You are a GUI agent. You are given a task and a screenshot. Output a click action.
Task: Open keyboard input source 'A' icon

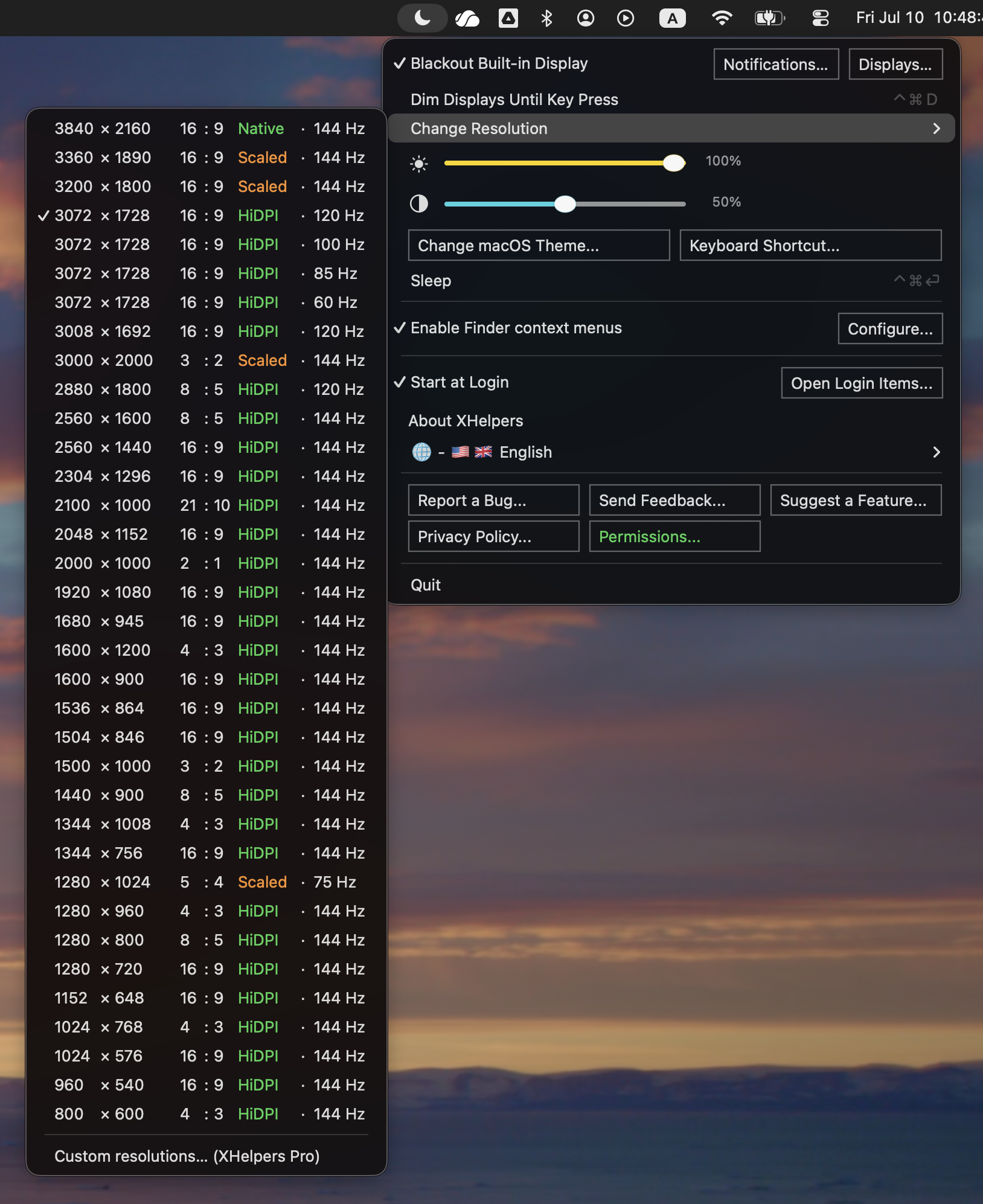click(x=672, y=18)
